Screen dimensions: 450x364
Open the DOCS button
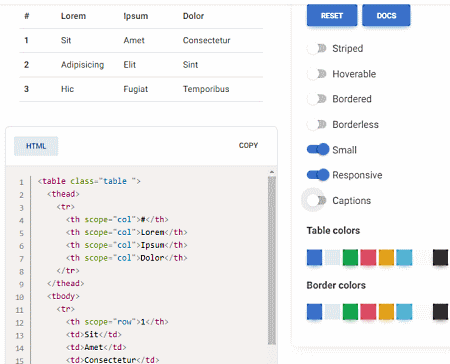pos(386,15)
